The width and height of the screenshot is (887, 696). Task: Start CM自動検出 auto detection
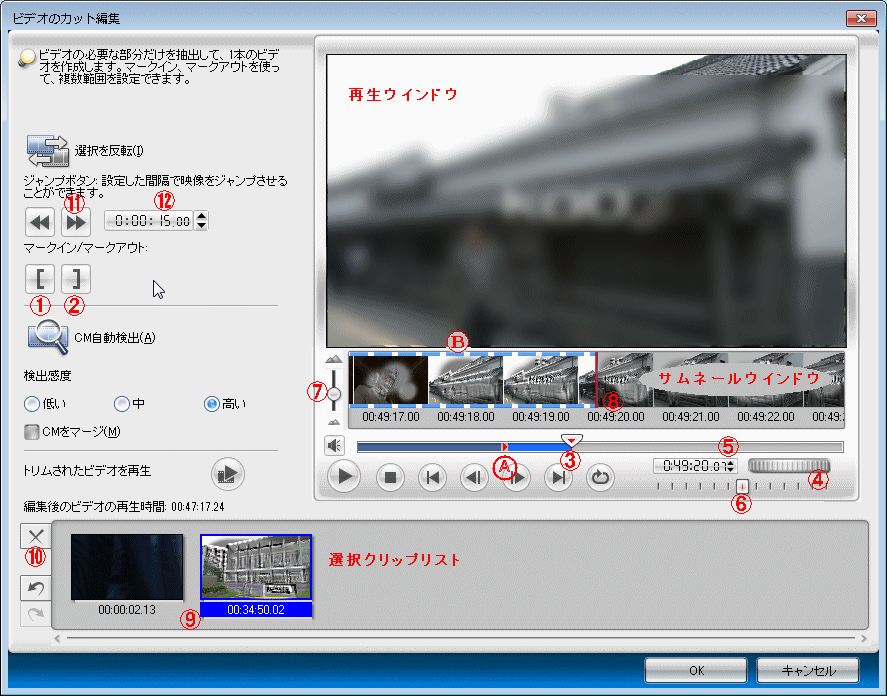pos(47,337)
